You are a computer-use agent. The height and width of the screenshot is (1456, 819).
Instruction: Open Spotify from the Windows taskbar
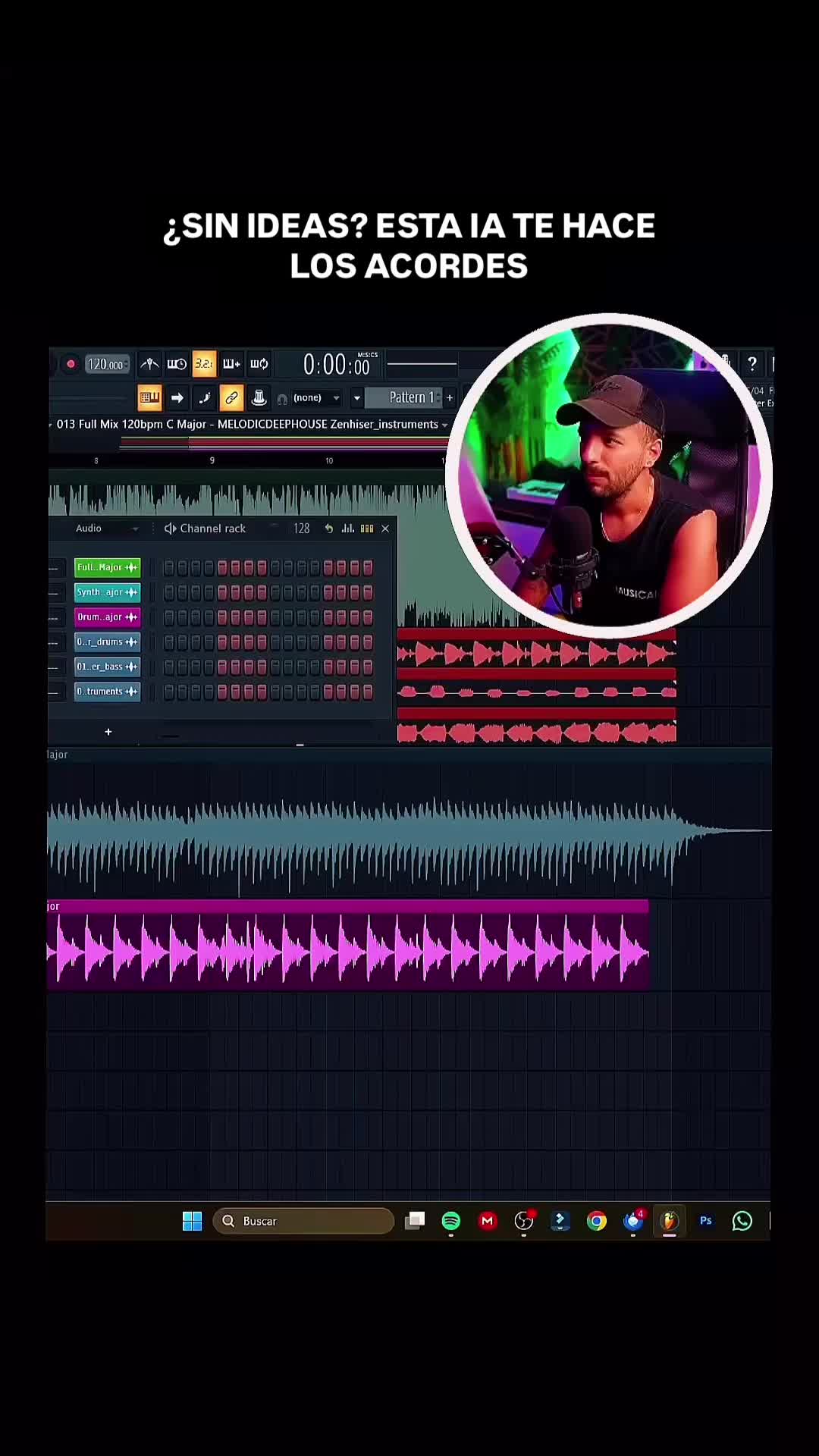[451, 1221]
